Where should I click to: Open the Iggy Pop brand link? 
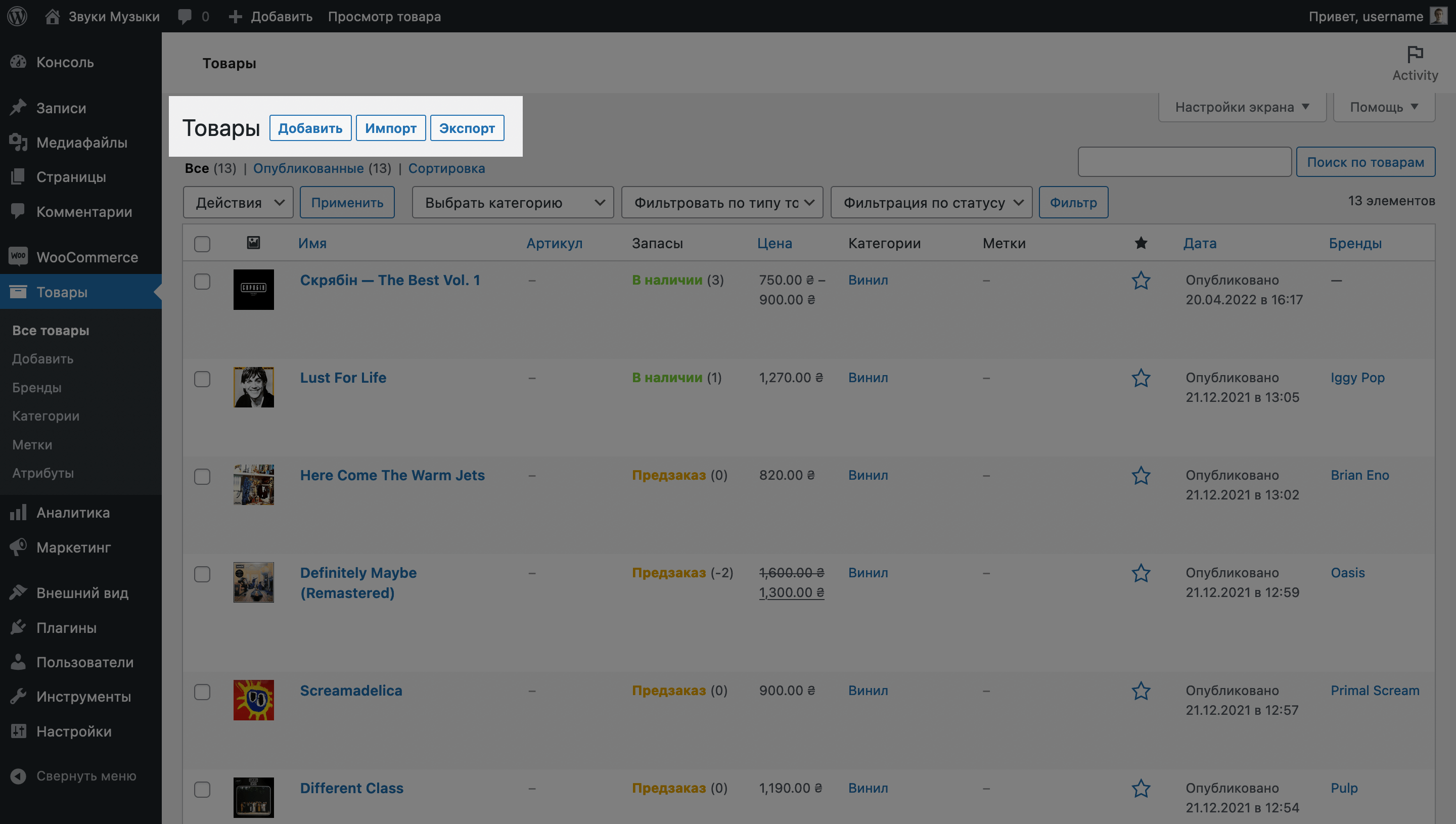(1357, 378)
